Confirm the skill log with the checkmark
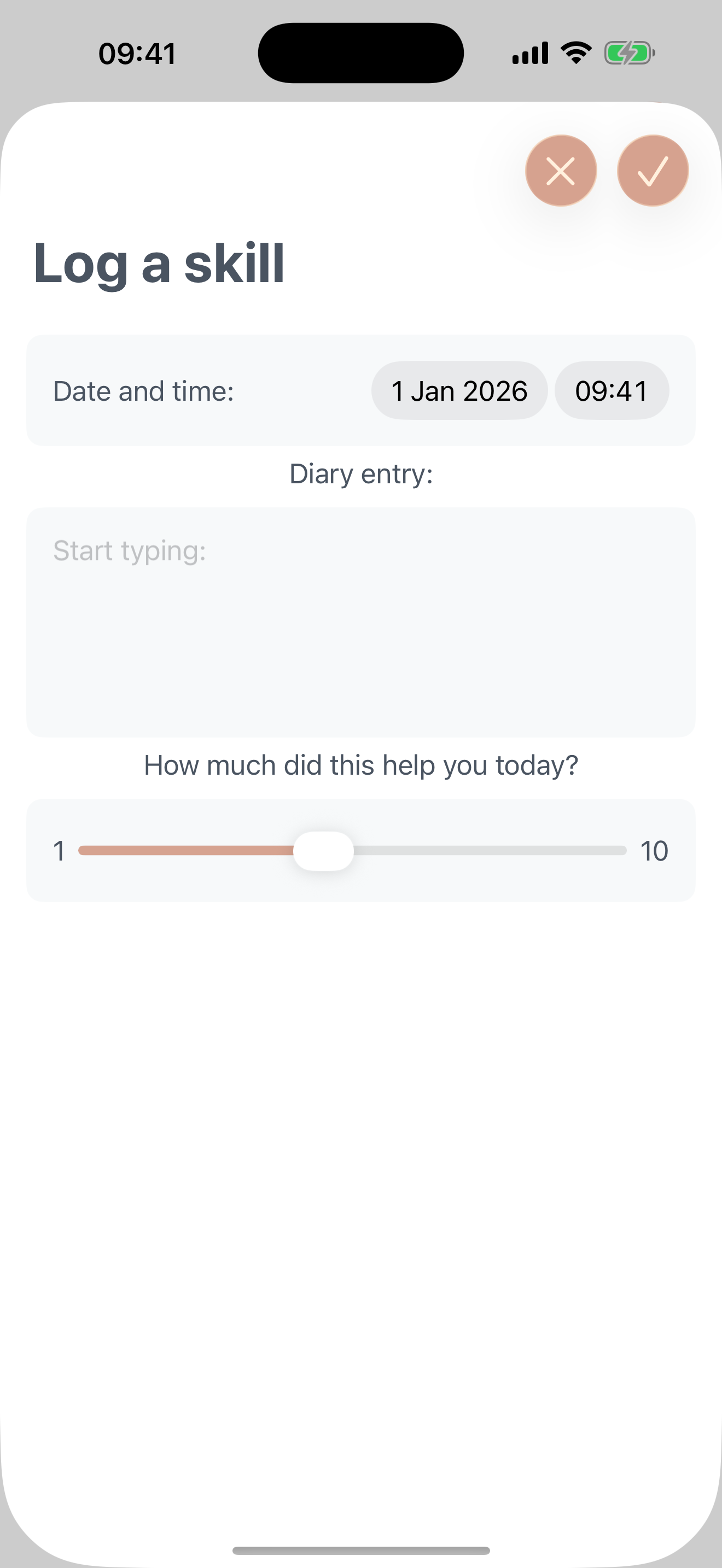Viewport: 722px width, 1568px height. [653, 171]
